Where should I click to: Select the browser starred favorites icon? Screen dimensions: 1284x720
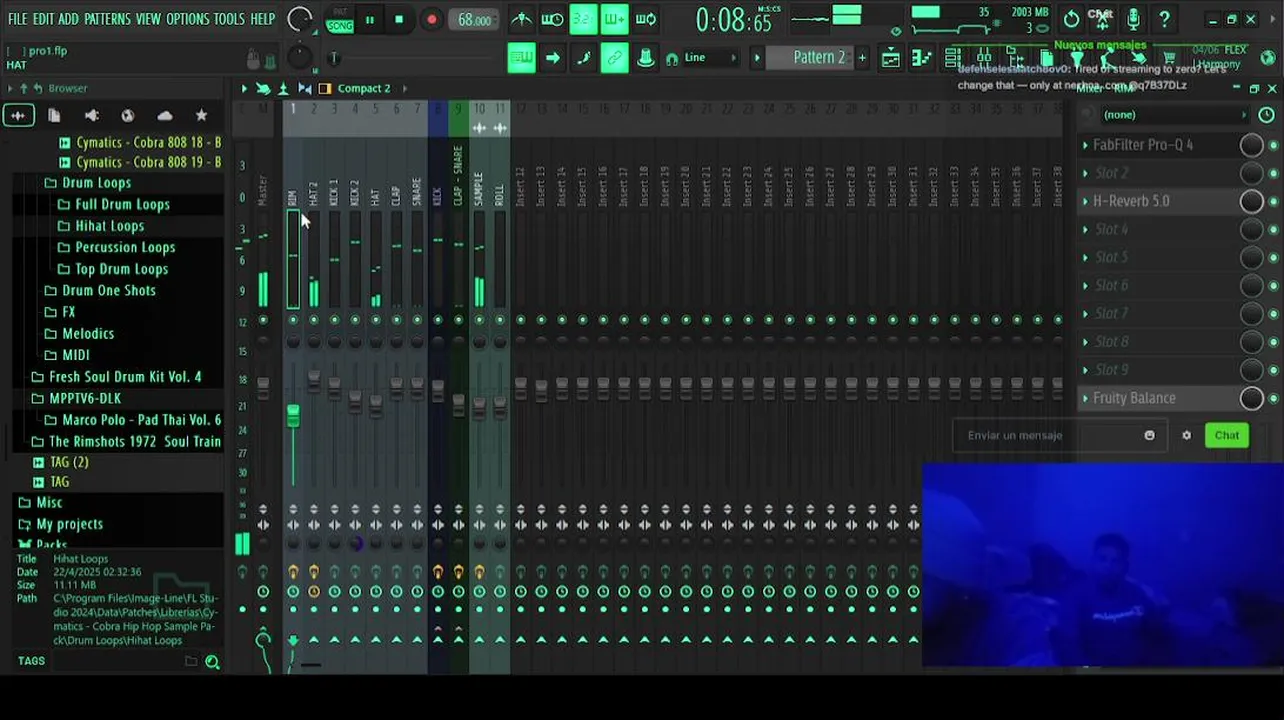click(201, 116)
